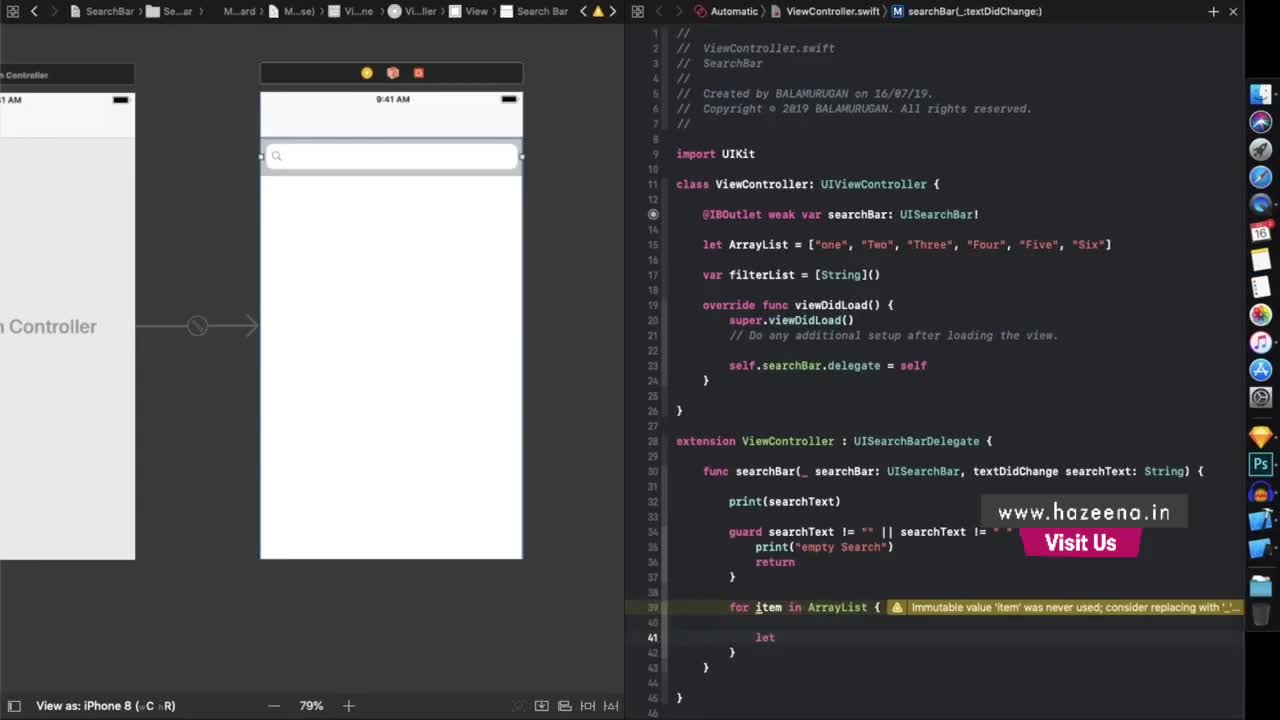
Task: Open Sketch from the Dock
Action: [1261, 436]
